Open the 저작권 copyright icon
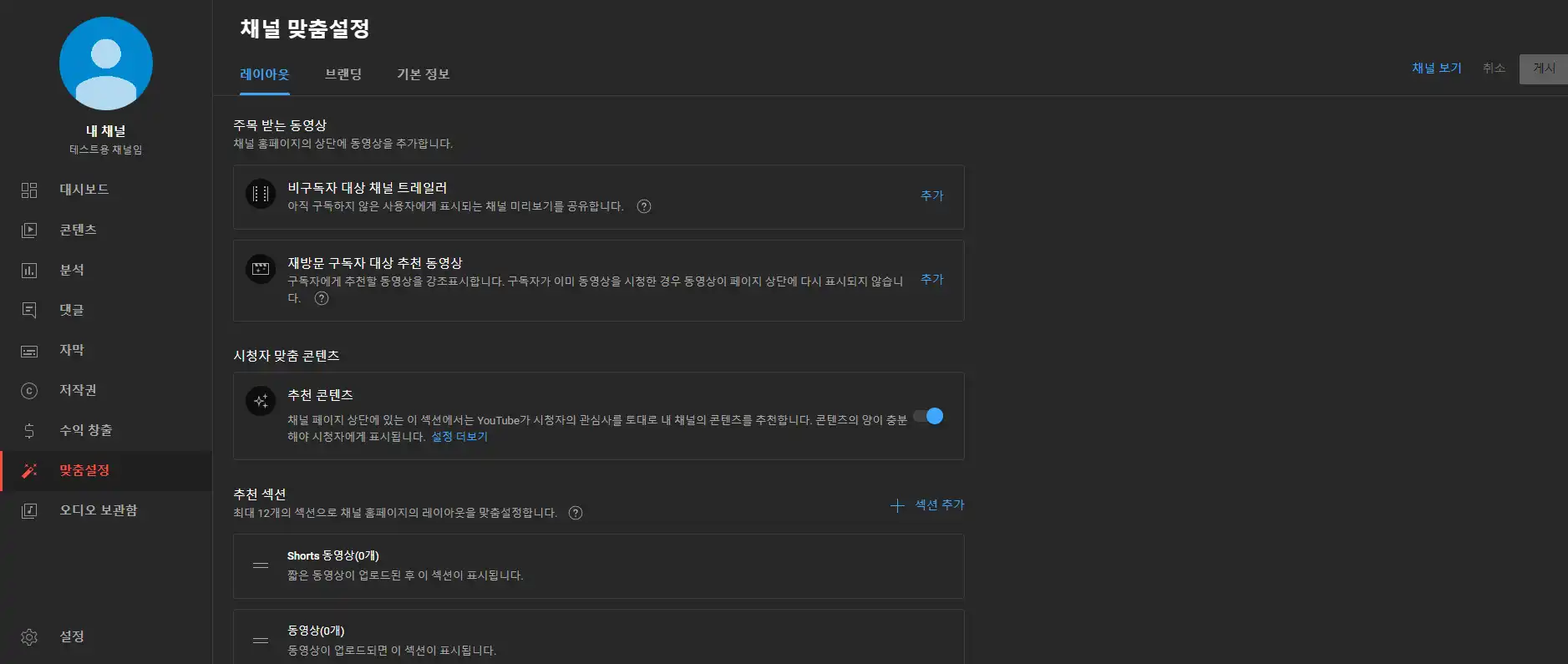This screenshot has height=664, width=1568. pos(29,390)
